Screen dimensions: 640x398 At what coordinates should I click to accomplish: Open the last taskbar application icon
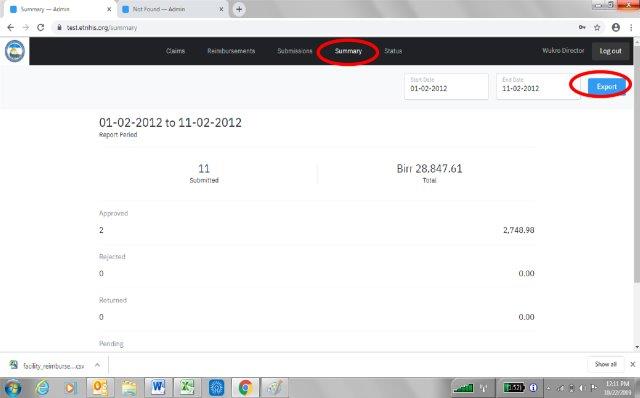point(274,387)
